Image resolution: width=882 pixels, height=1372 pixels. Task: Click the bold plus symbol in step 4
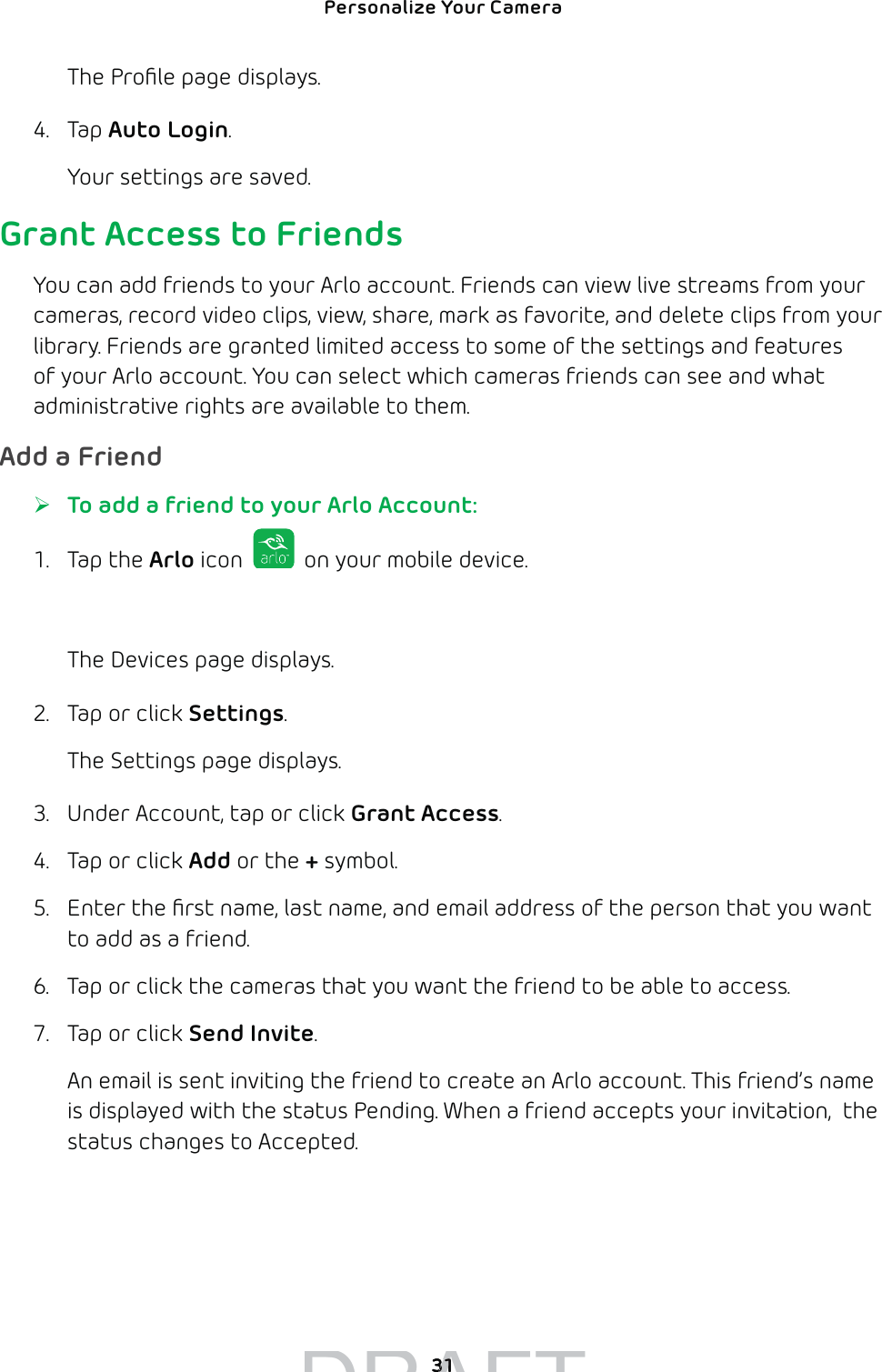point(312,862)
